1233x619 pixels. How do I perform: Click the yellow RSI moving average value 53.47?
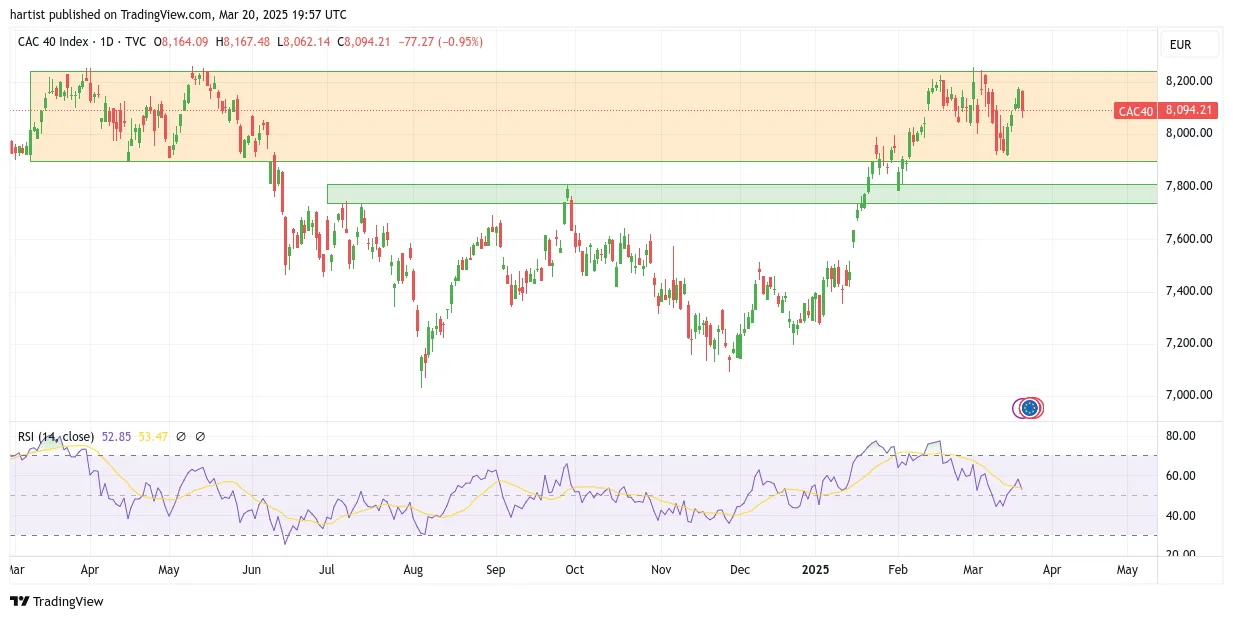[x=152, y=436]
